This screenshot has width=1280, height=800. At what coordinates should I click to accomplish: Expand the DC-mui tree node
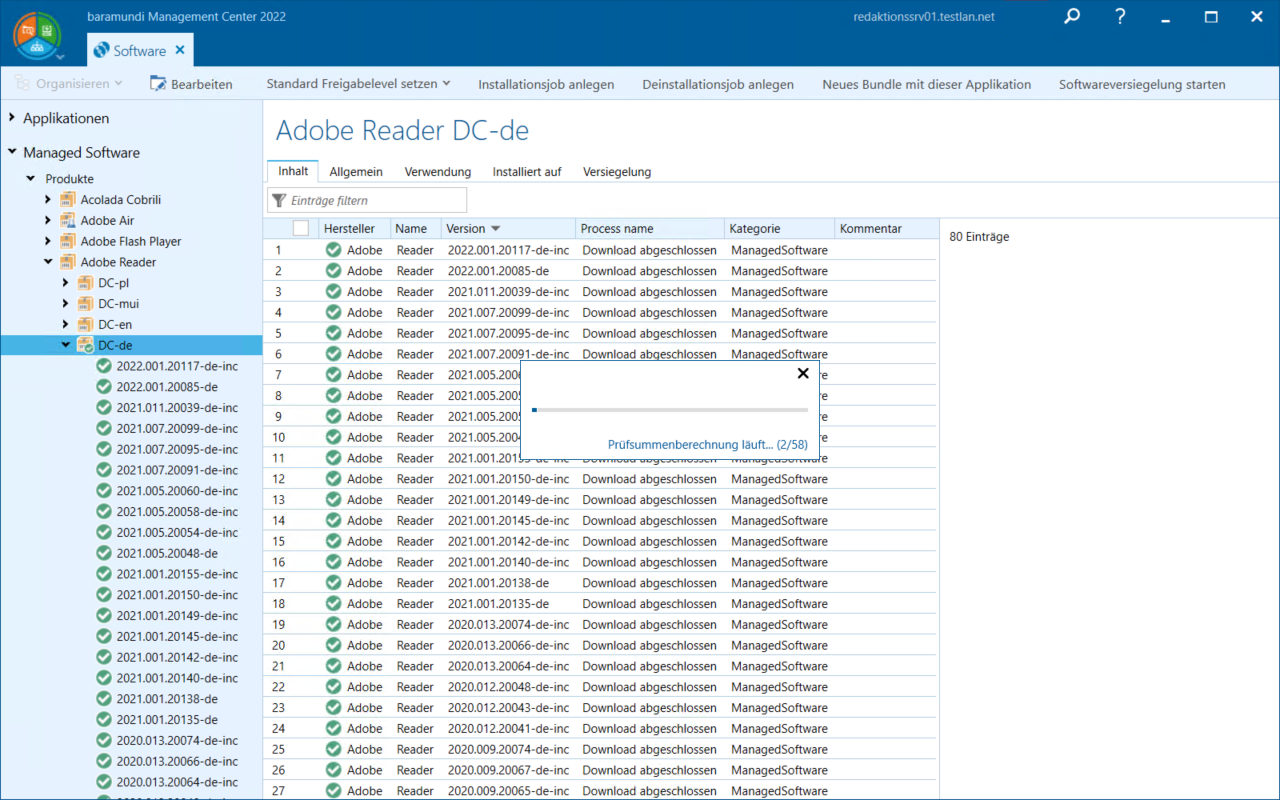point(66,304)
